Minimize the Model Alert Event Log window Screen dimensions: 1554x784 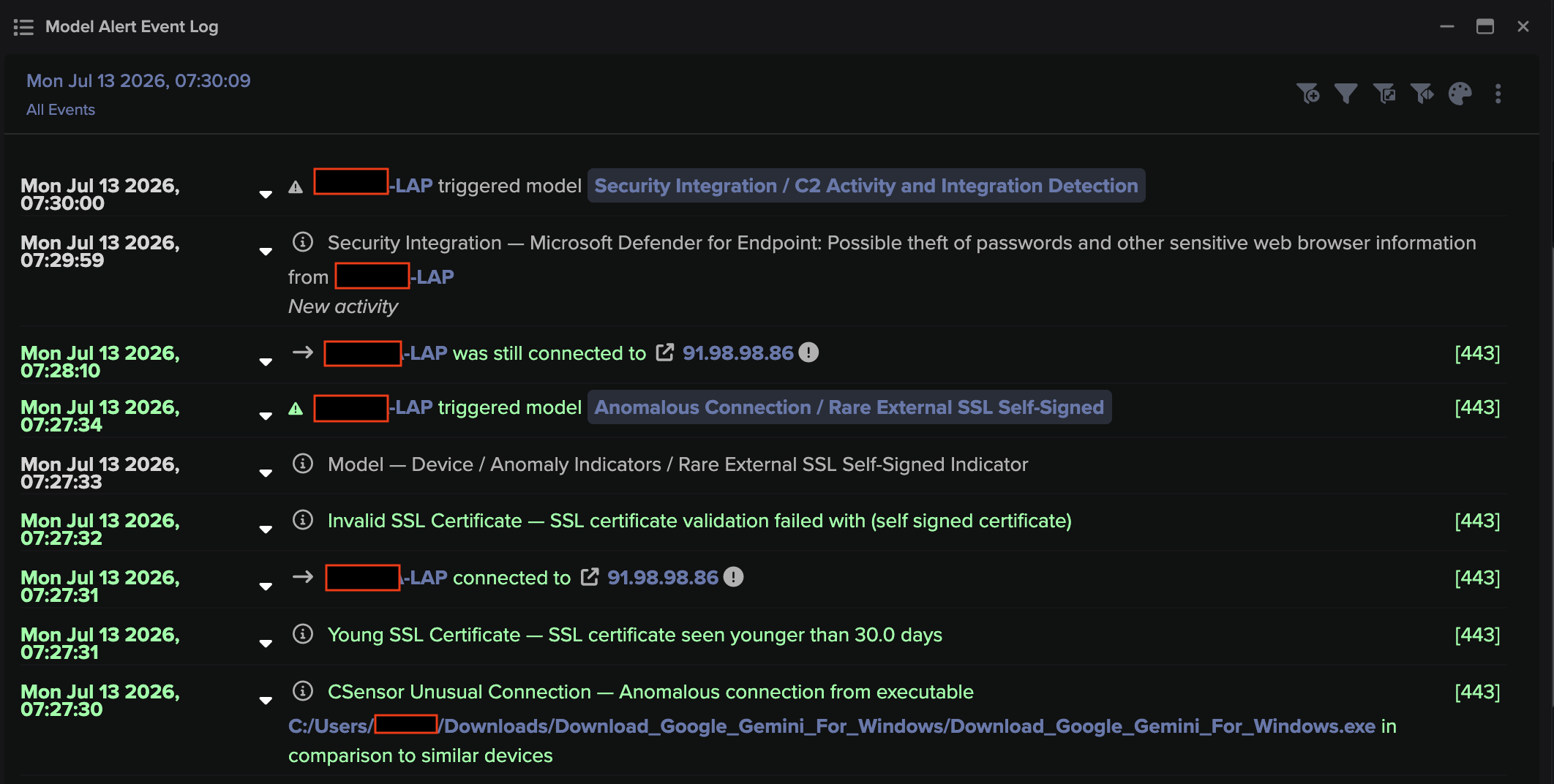[1447, 26]
